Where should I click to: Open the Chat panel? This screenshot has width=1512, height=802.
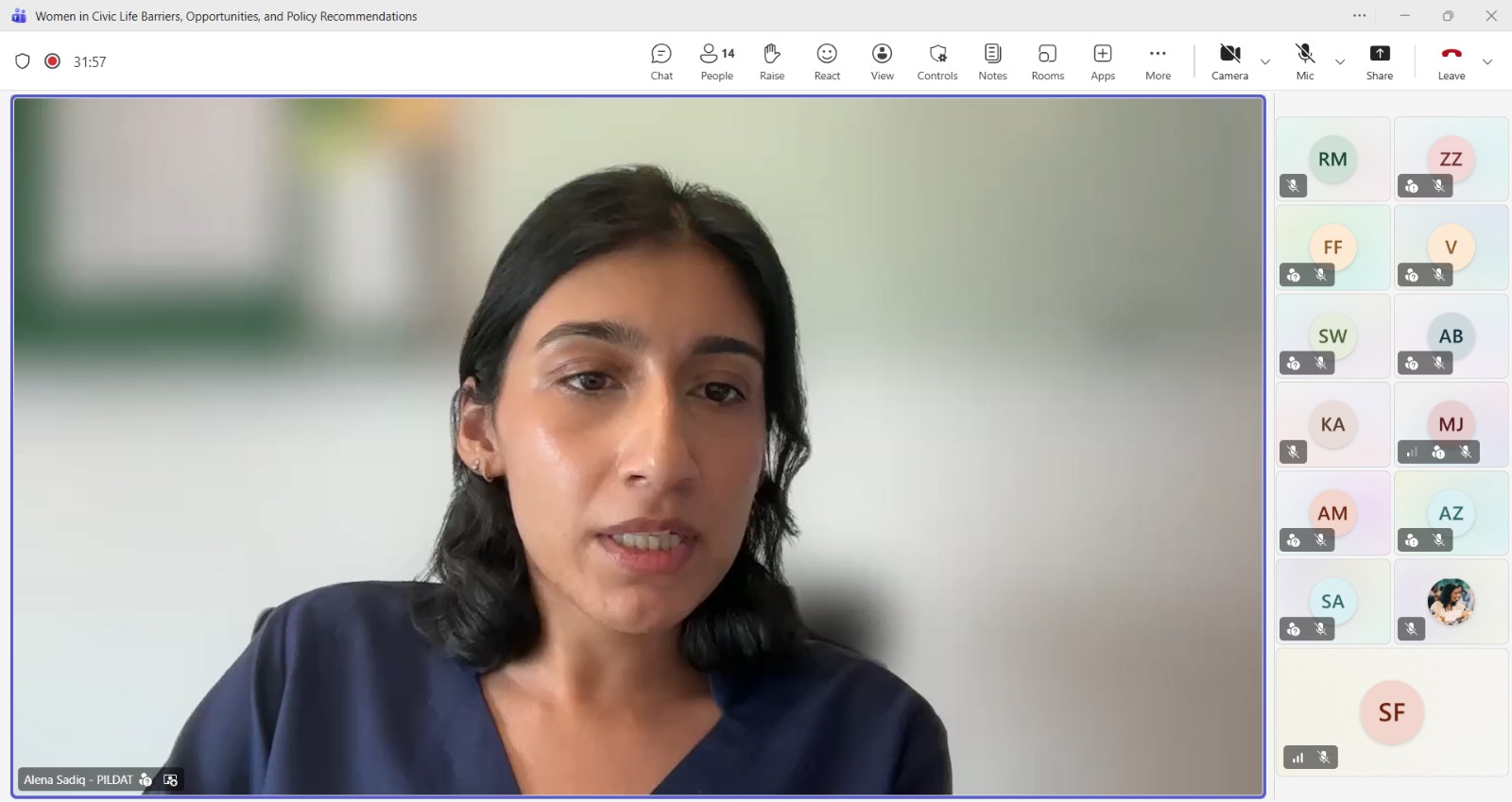tap(661, 61)
